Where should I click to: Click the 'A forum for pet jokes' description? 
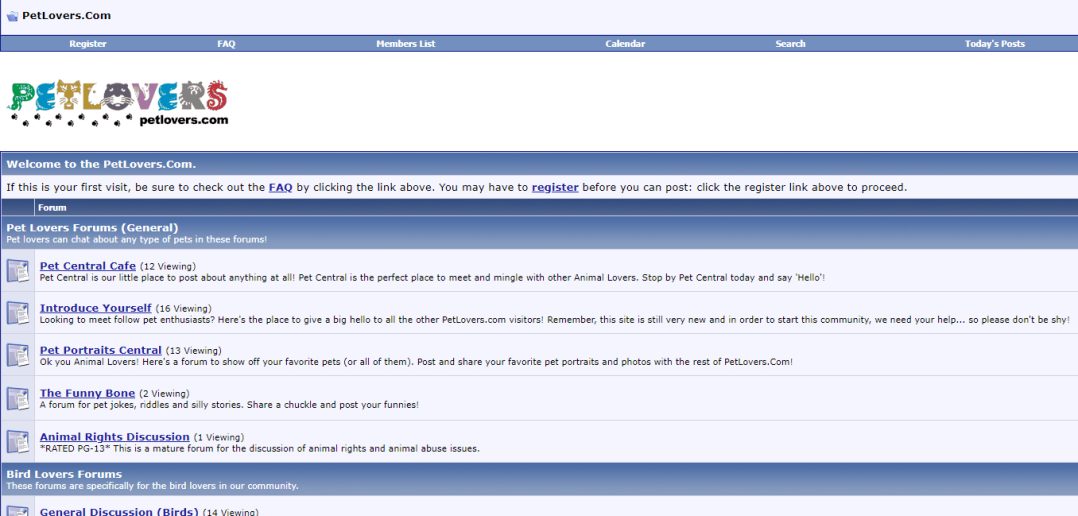click(229, 405)
